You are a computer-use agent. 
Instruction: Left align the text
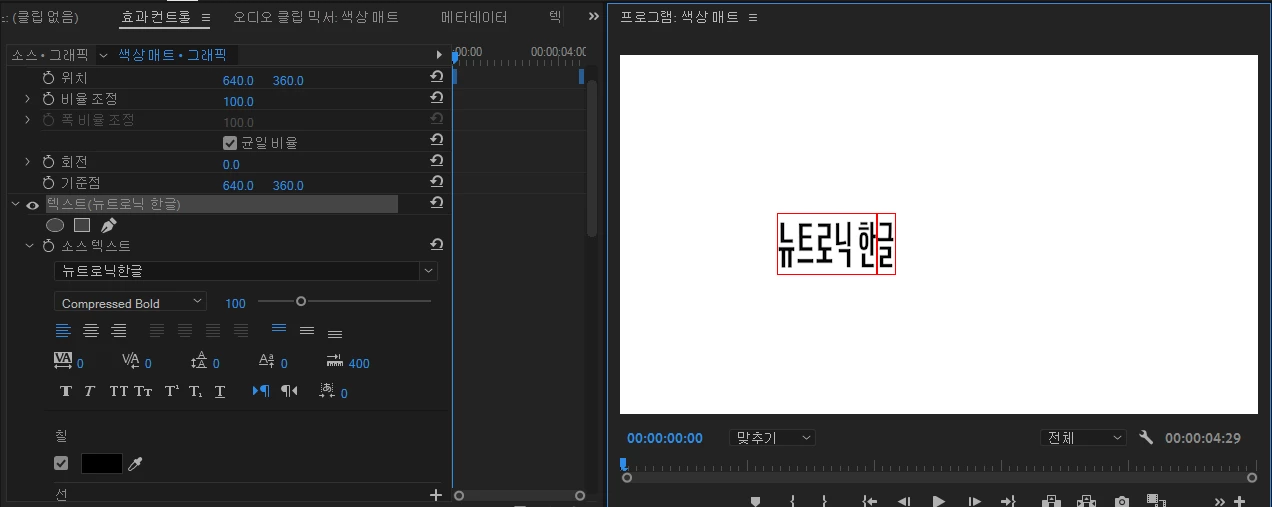pos(63,331)
